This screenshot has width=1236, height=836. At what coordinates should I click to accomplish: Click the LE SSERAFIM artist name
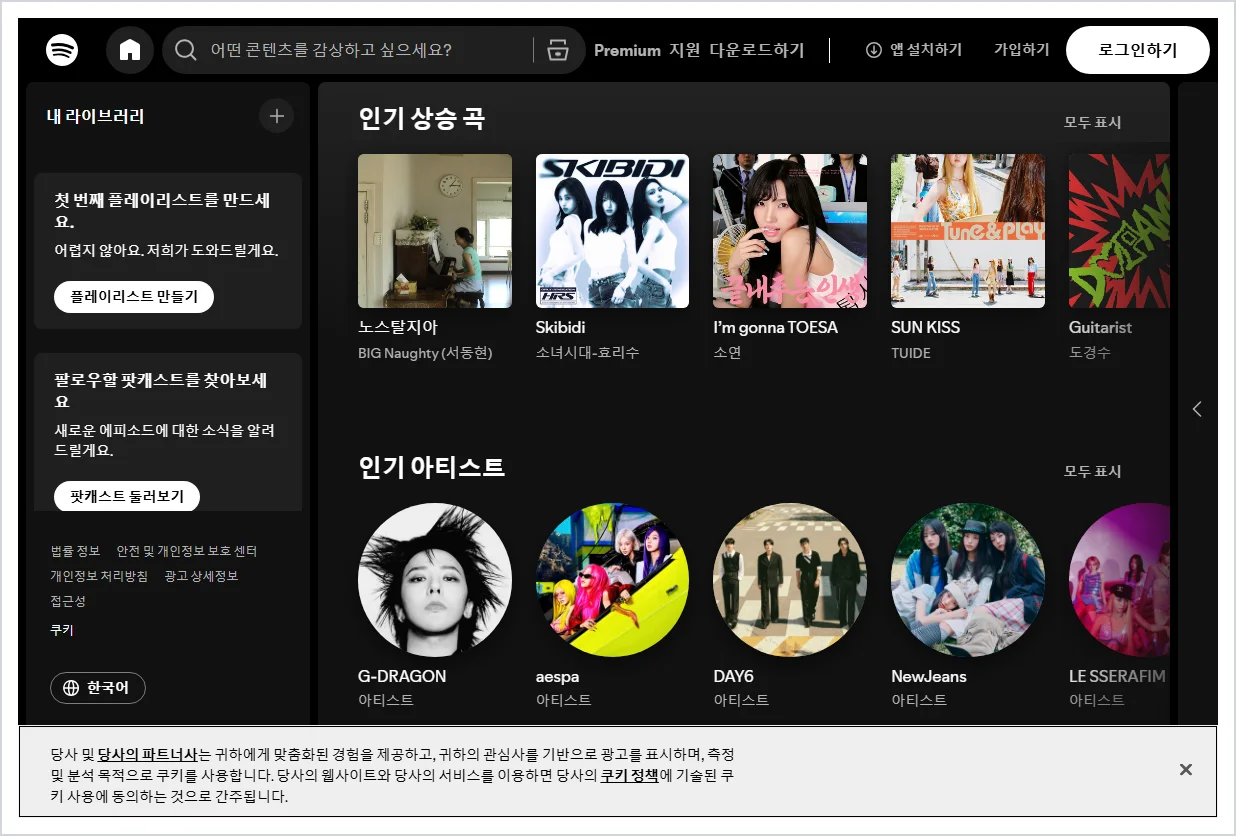click(1117, 676)
